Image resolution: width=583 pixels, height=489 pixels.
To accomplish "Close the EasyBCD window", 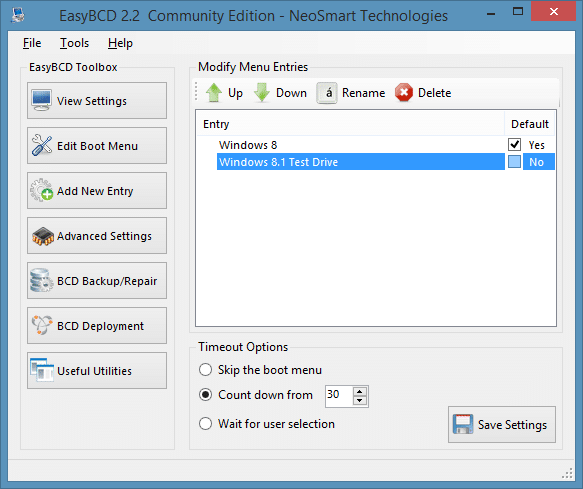I will 554,12.
